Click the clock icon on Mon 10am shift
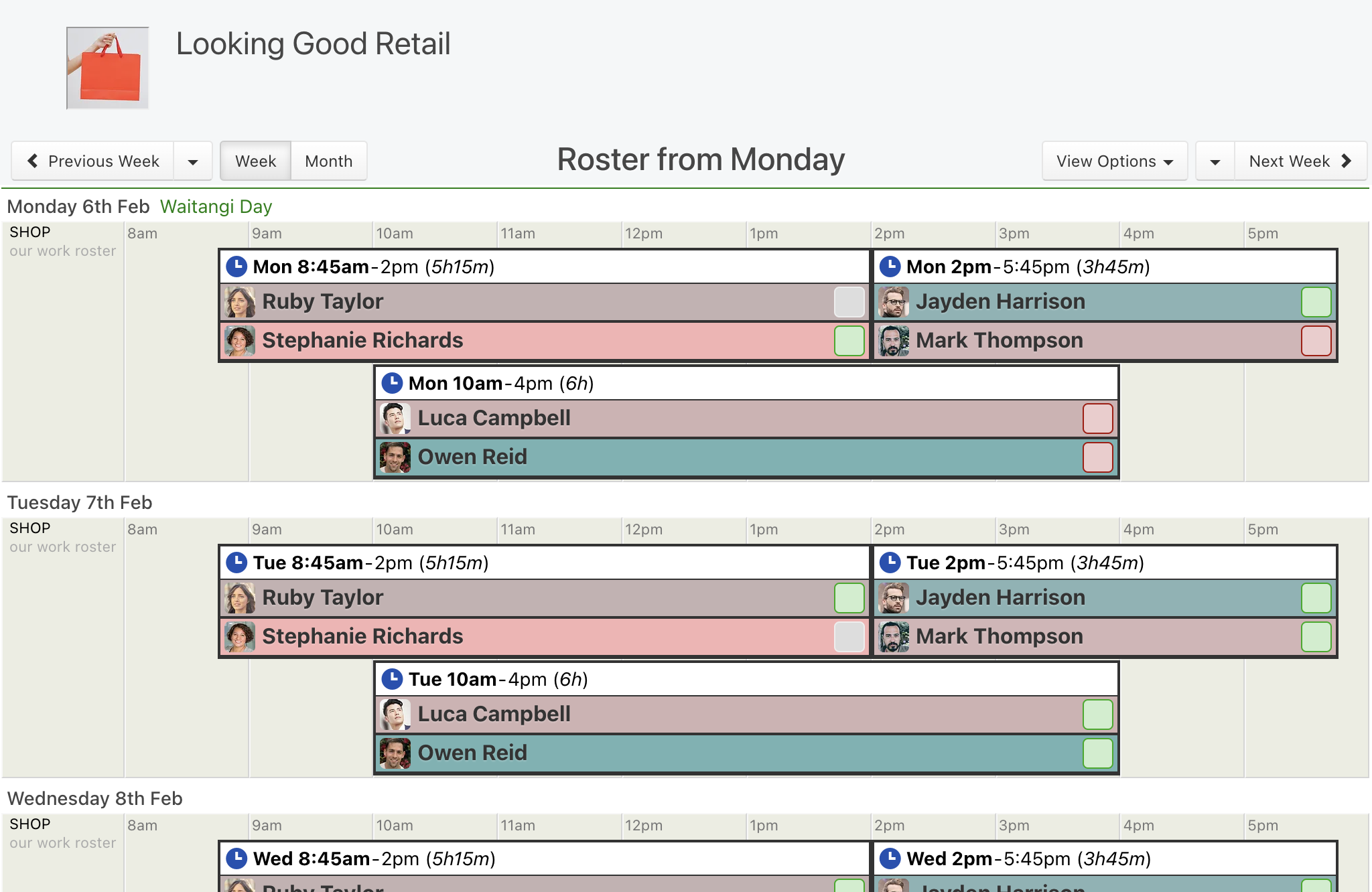The image size is (1372, 892). pyautogui.click(x=392, y=383)
